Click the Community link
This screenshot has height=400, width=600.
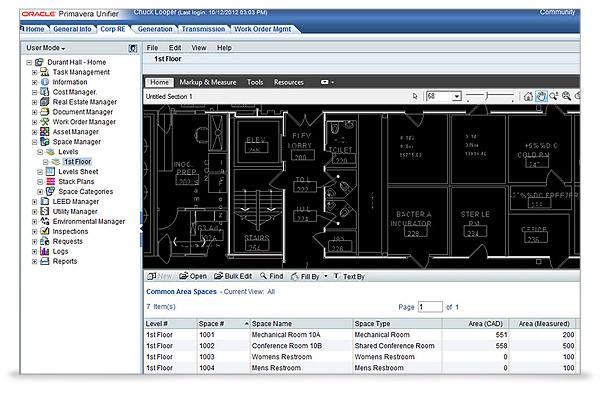[x=557, y=12]
